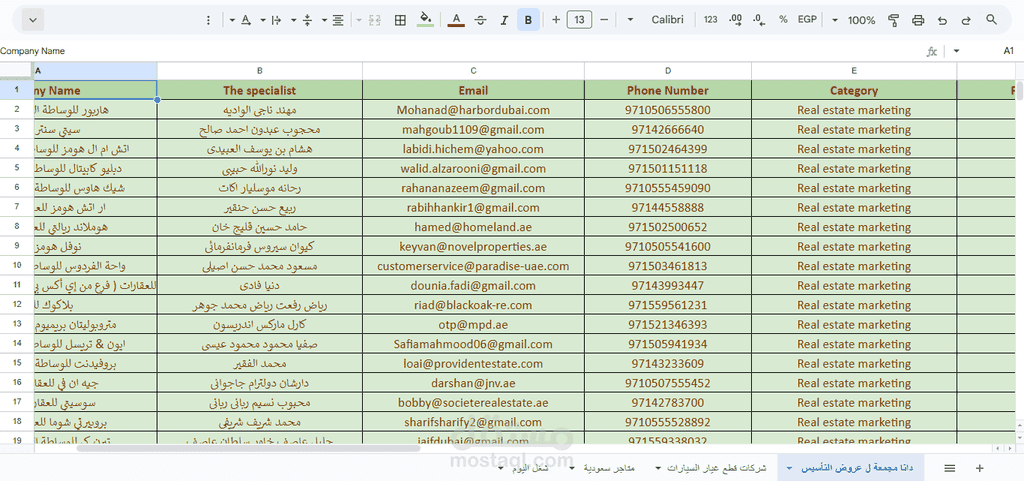Select The specialist header cell
This screenshot has width=1024, height=481.
259,90
